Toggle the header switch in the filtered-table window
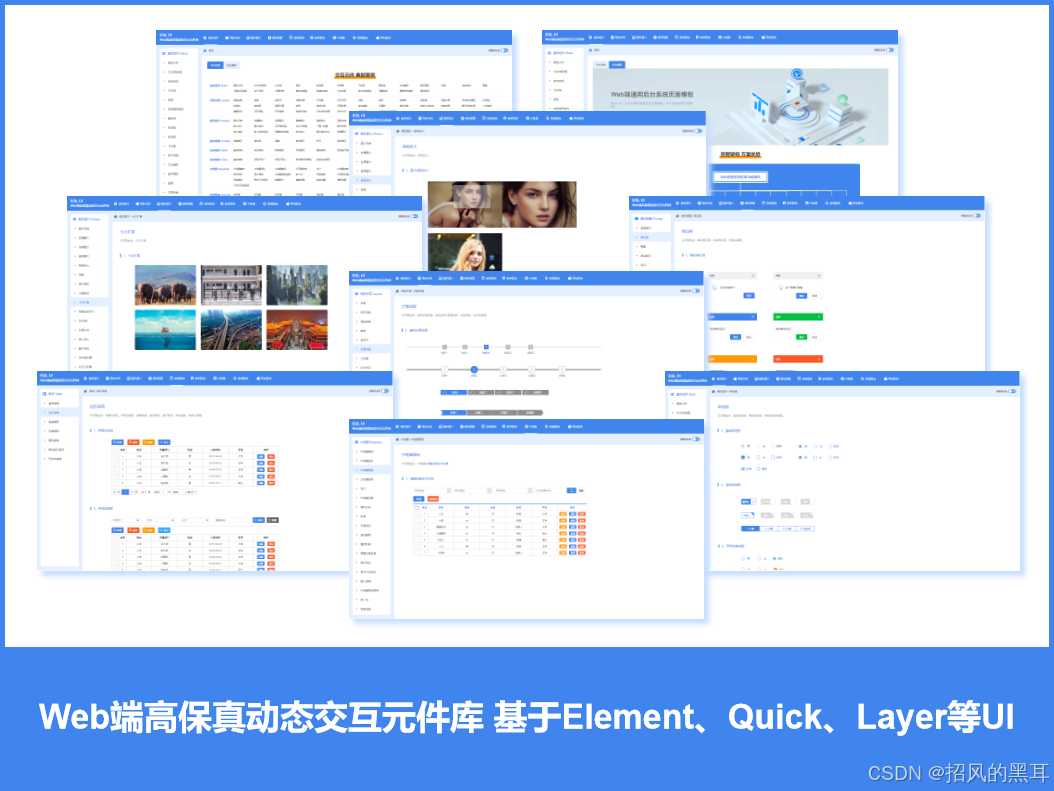The height and width of the screenshot is (791, 1054). 697,439
